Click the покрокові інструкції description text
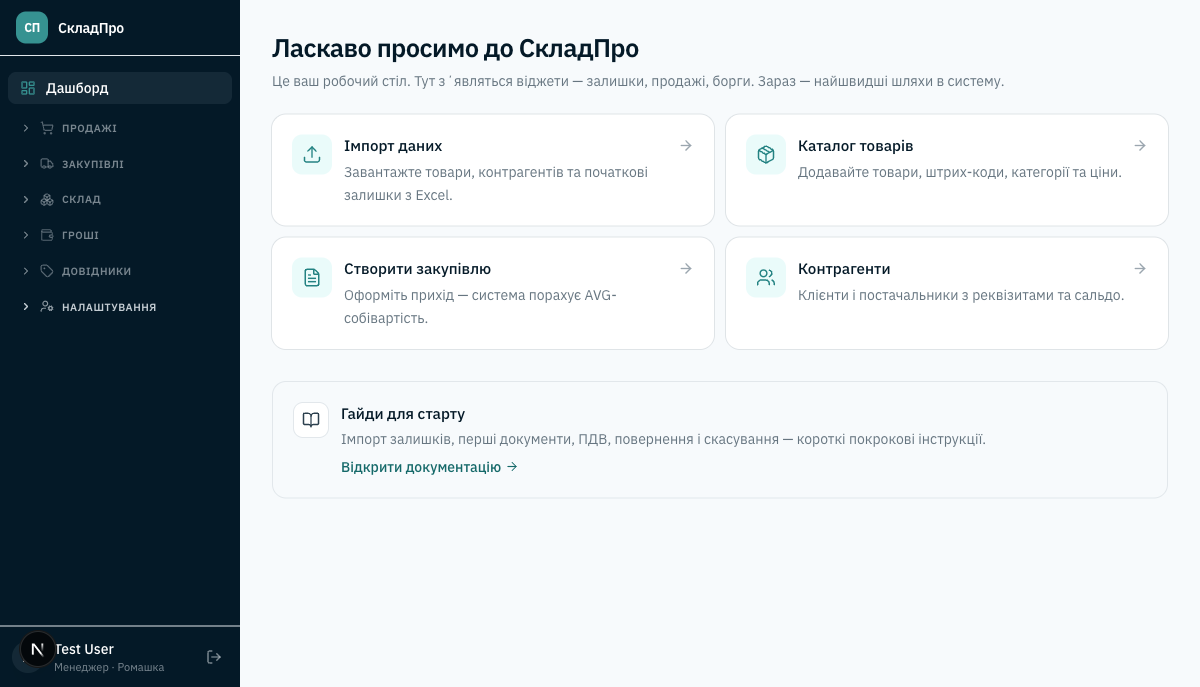 point(663,439)
